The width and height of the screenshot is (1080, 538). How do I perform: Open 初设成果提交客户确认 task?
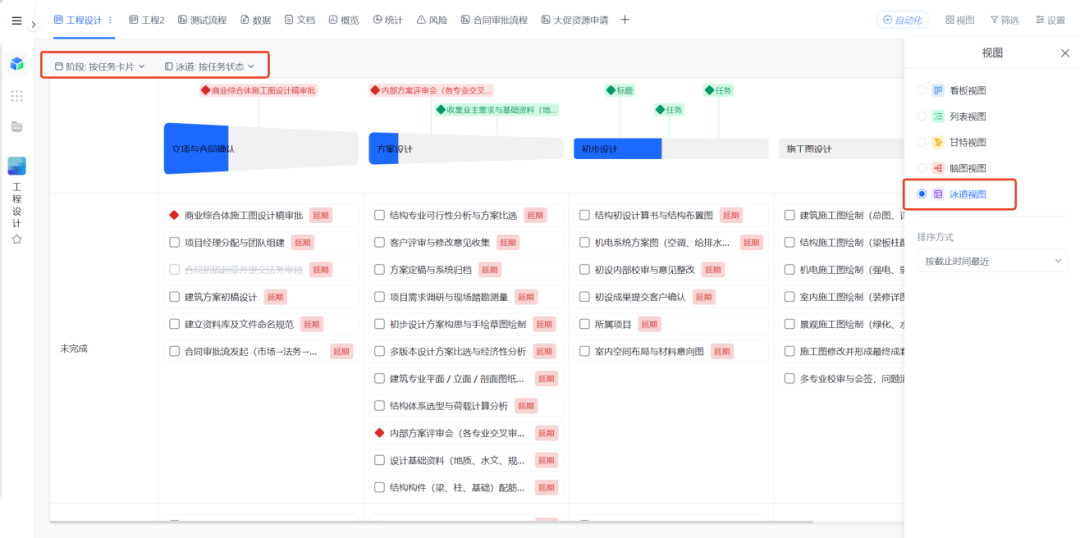coord(640,297)
